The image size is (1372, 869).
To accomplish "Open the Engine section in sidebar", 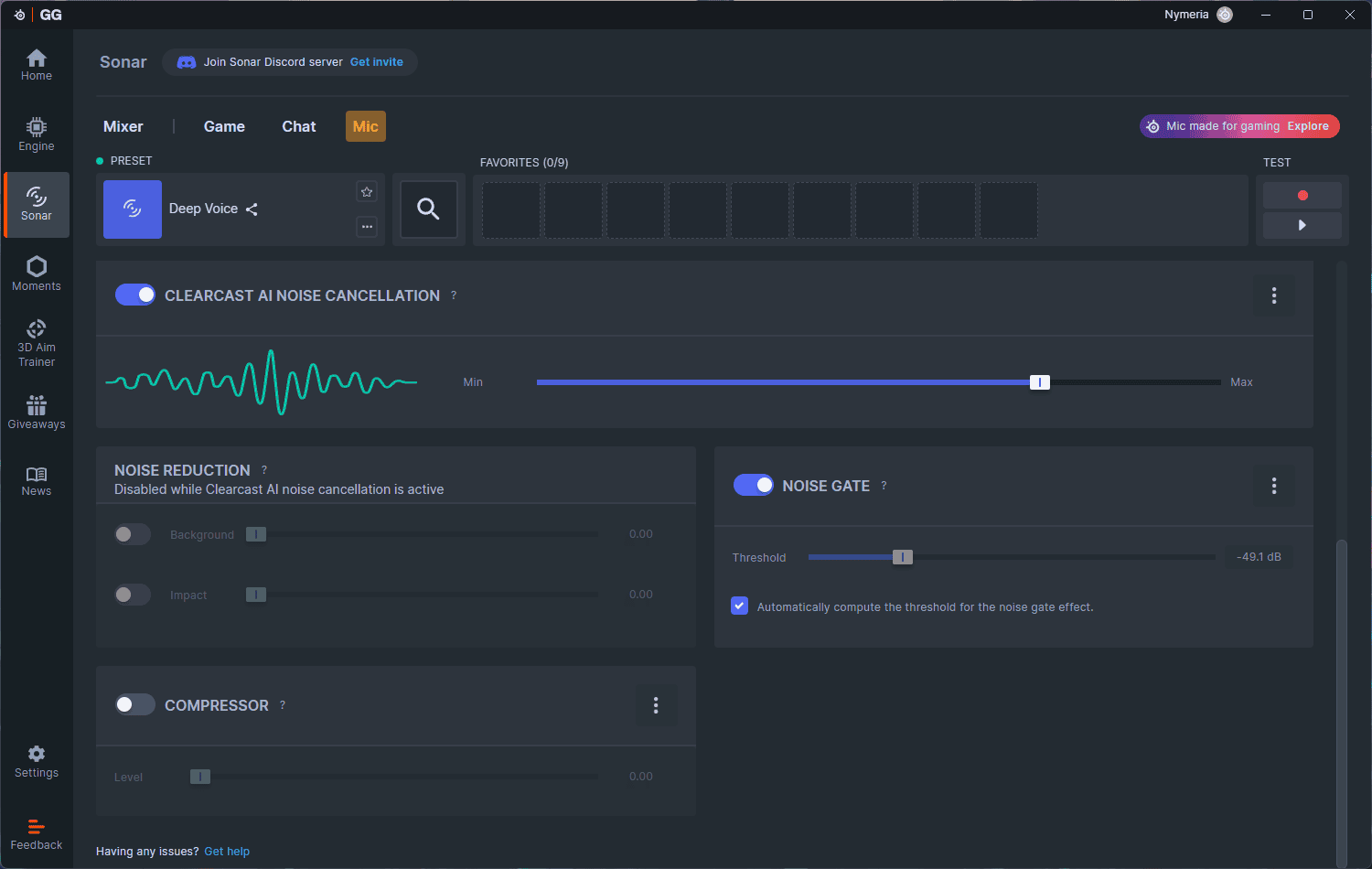I will click(x=37, y=134).
